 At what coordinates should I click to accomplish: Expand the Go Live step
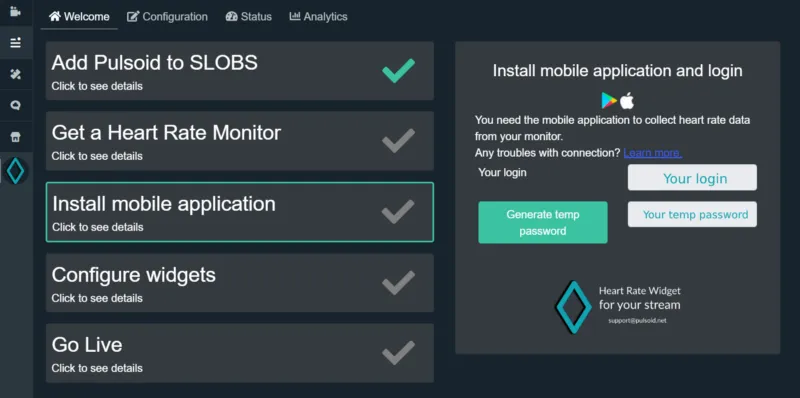click(240, 353)
